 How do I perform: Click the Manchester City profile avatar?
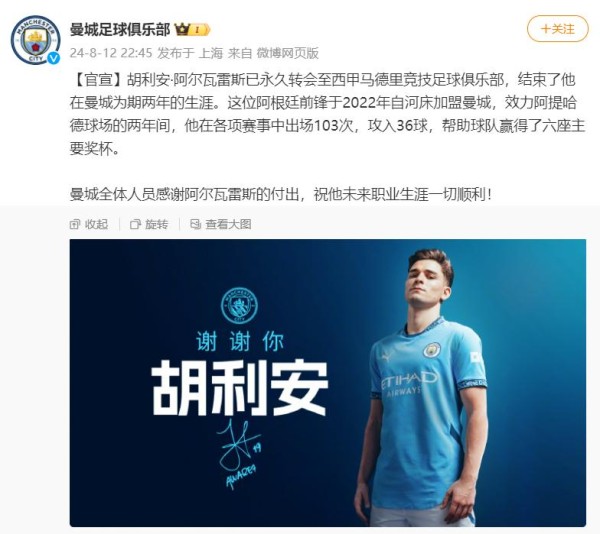(35, 40)
